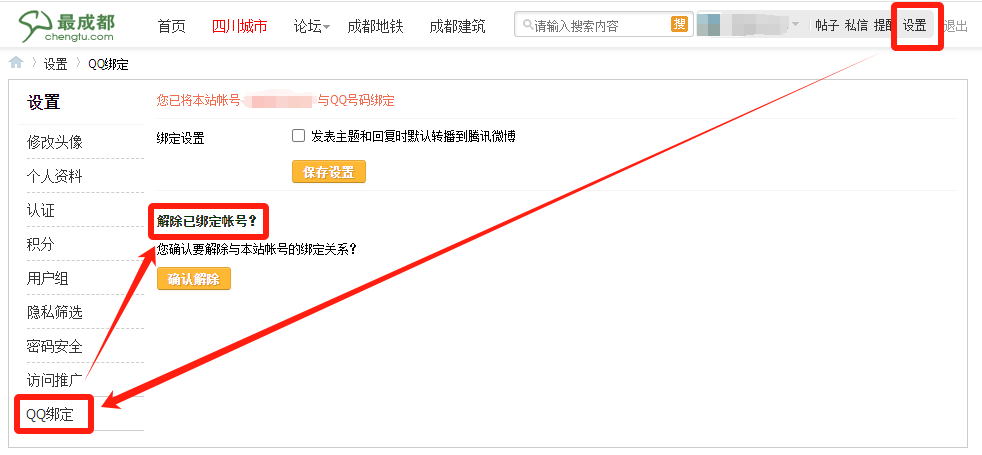982x455 pixels.
Task: Open 四川城市 in the navigation bar
Action: [x=240, y=26]
